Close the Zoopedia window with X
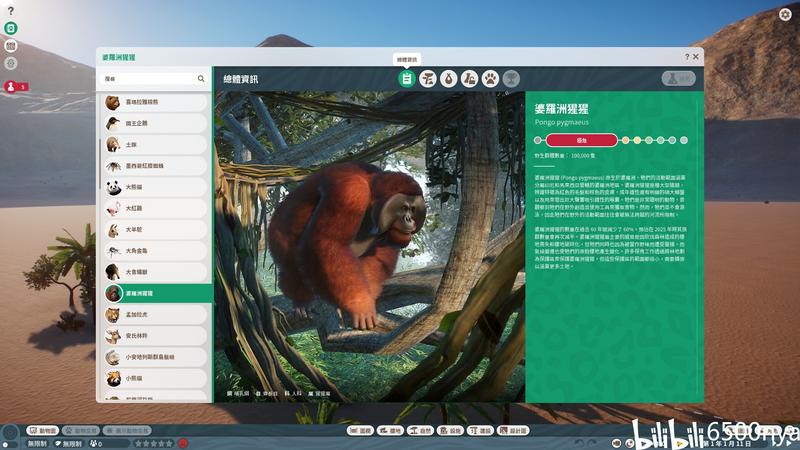Viewport: 800px width, 450px height. [x=695, y=57]
